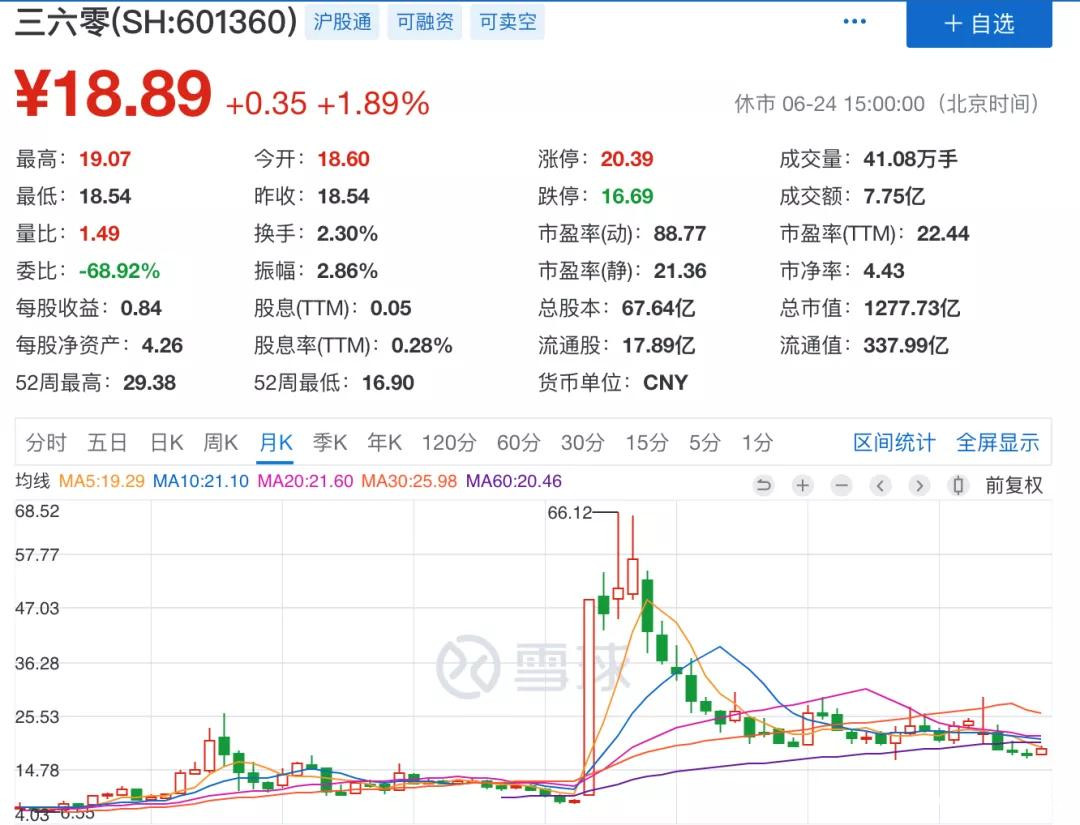Switch to the 年K chart tab

384,442
